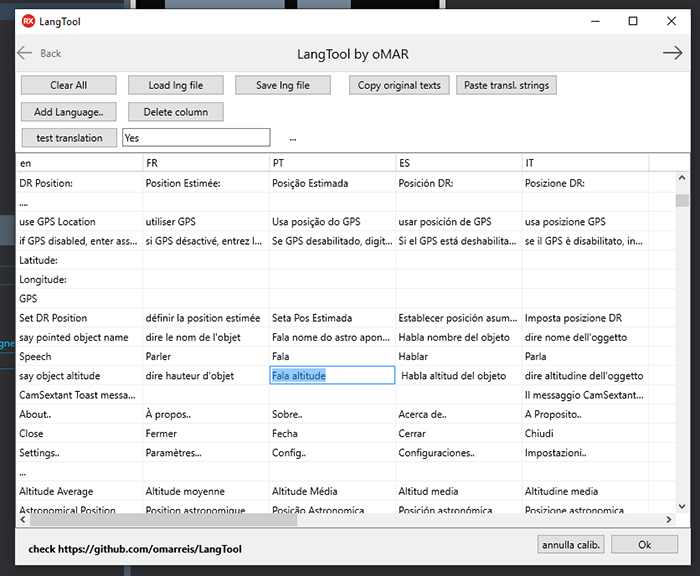Click the horizontal scrollbar left arrow
Image resolution: width=700 pixels, height=576 pixels.
click(23, 519)
